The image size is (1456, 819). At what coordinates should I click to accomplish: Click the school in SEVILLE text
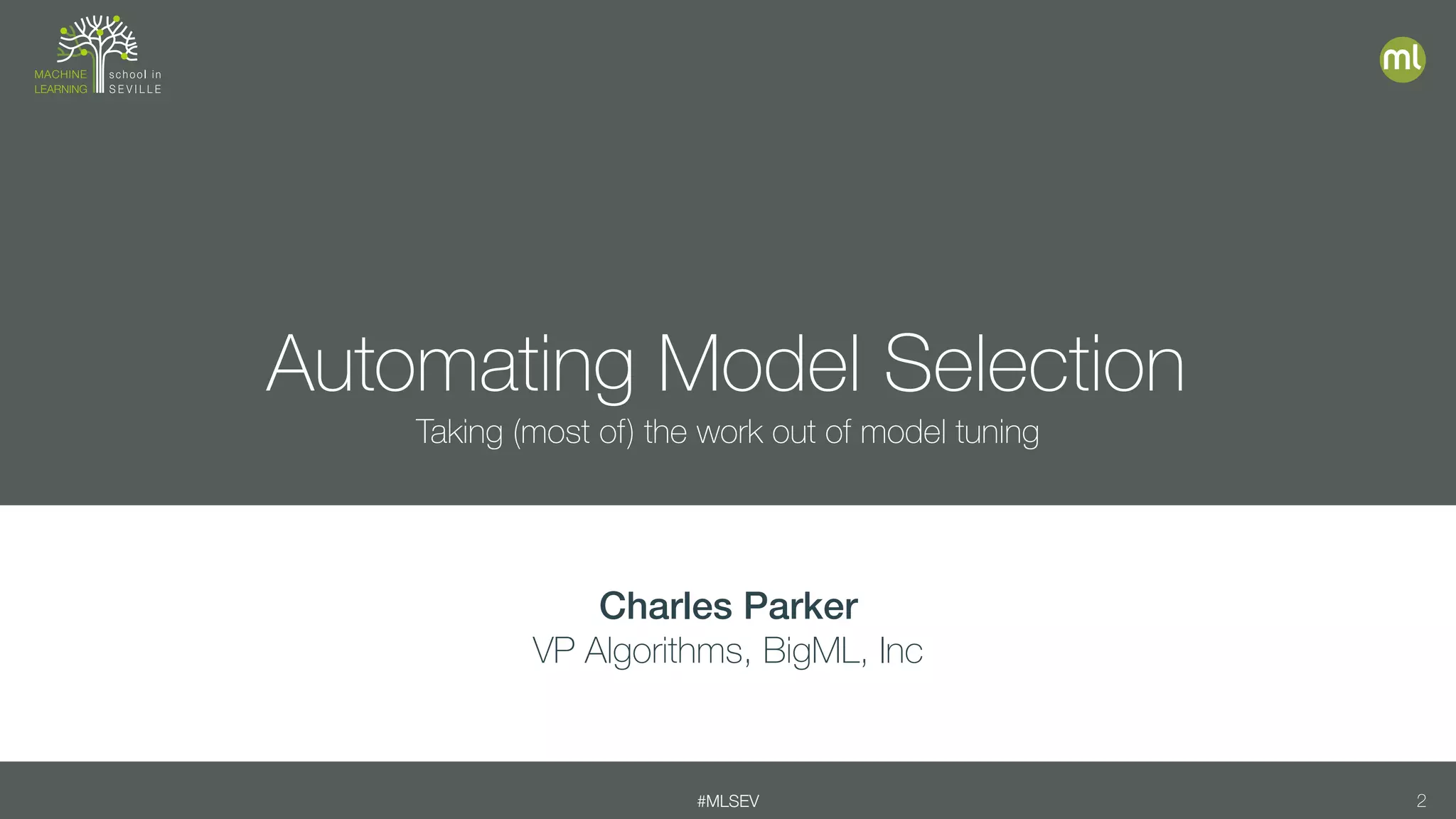(135, 82)
